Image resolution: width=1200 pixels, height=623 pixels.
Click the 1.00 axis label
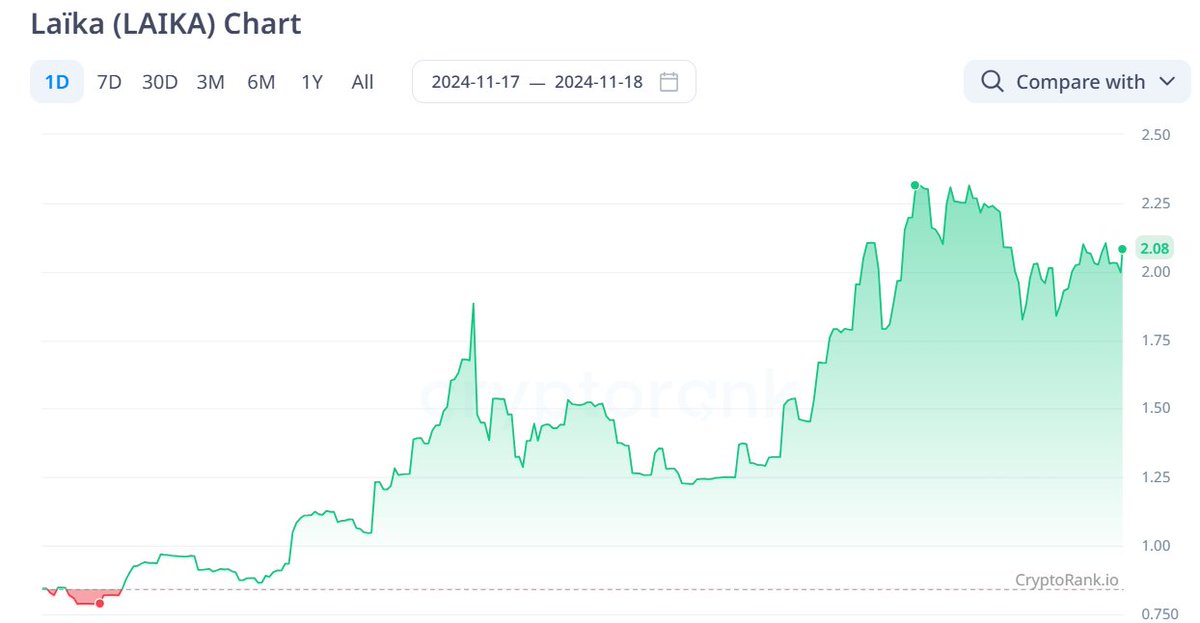tap(1155, 545)
